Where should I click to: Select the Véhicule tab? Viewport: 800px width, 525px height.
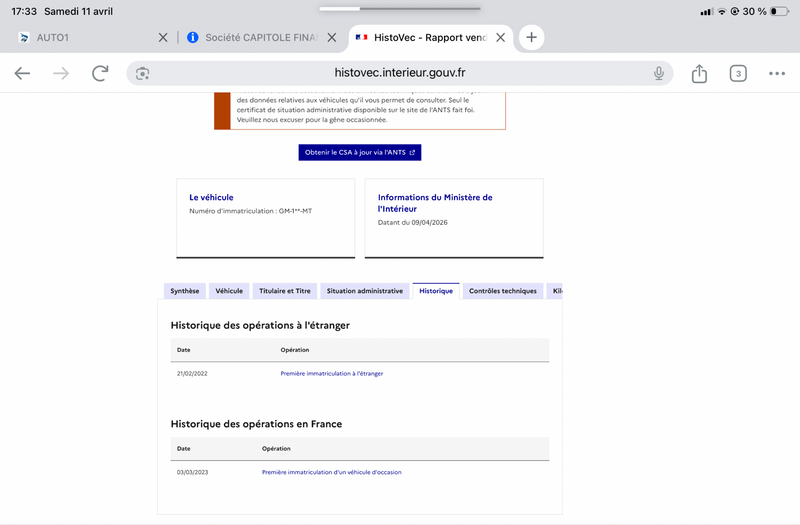[229, 291]
